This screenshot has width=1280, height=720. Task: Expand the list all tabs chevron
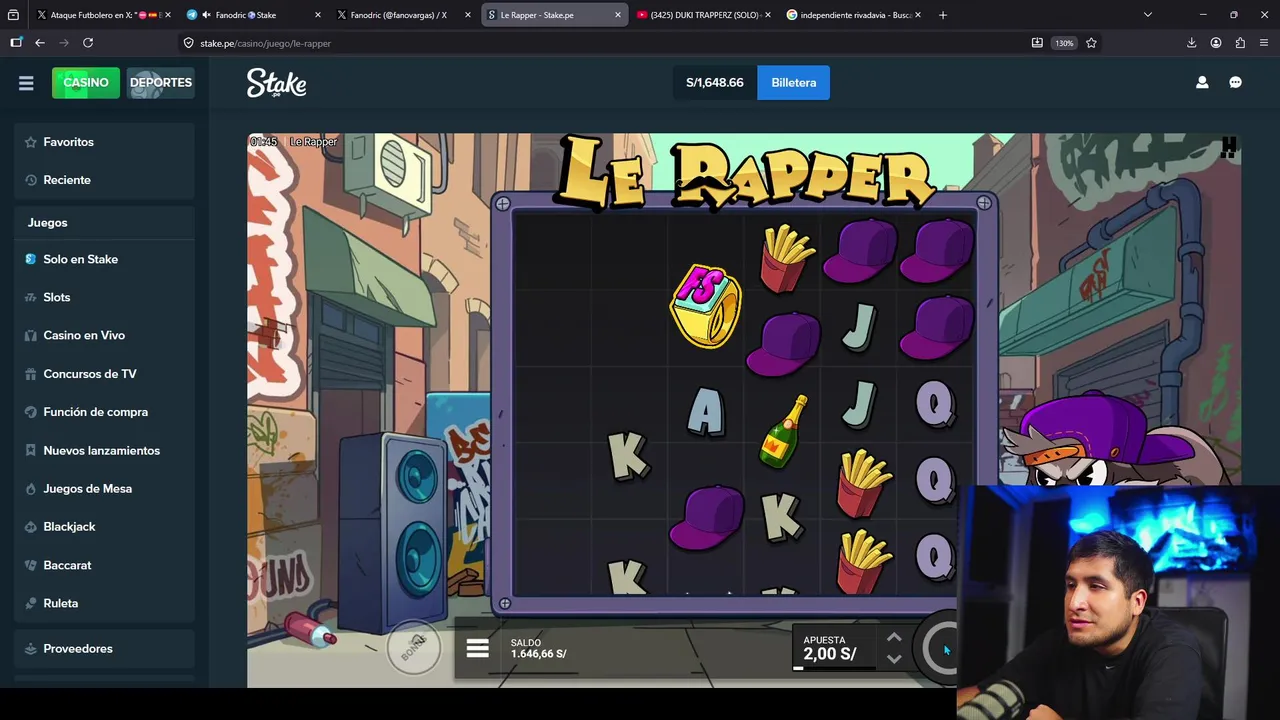click(x=1147, y=15)
